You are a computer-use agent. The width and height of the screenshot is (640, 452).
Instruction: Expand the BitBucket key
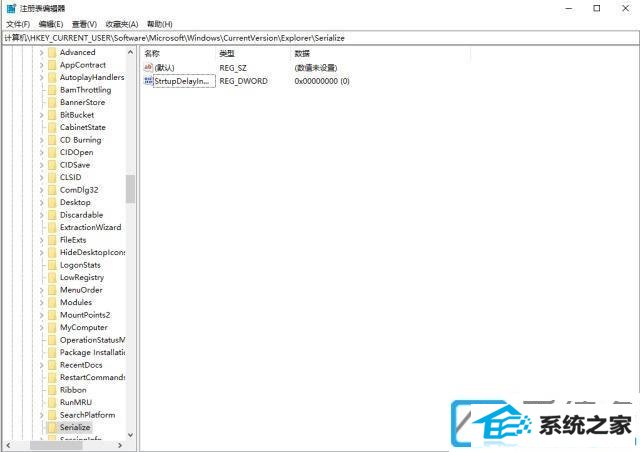click(41, 115)
